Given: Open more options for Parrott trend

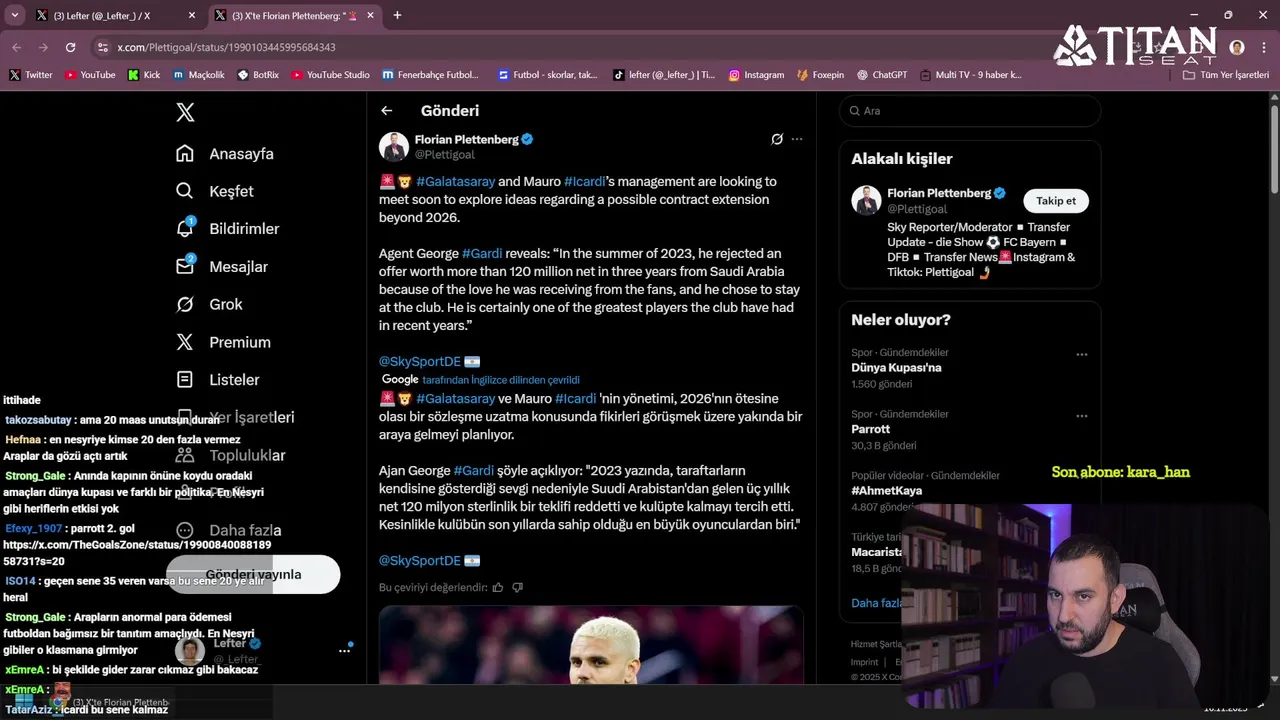Looking at the screenshot, I should [1081, 416].
